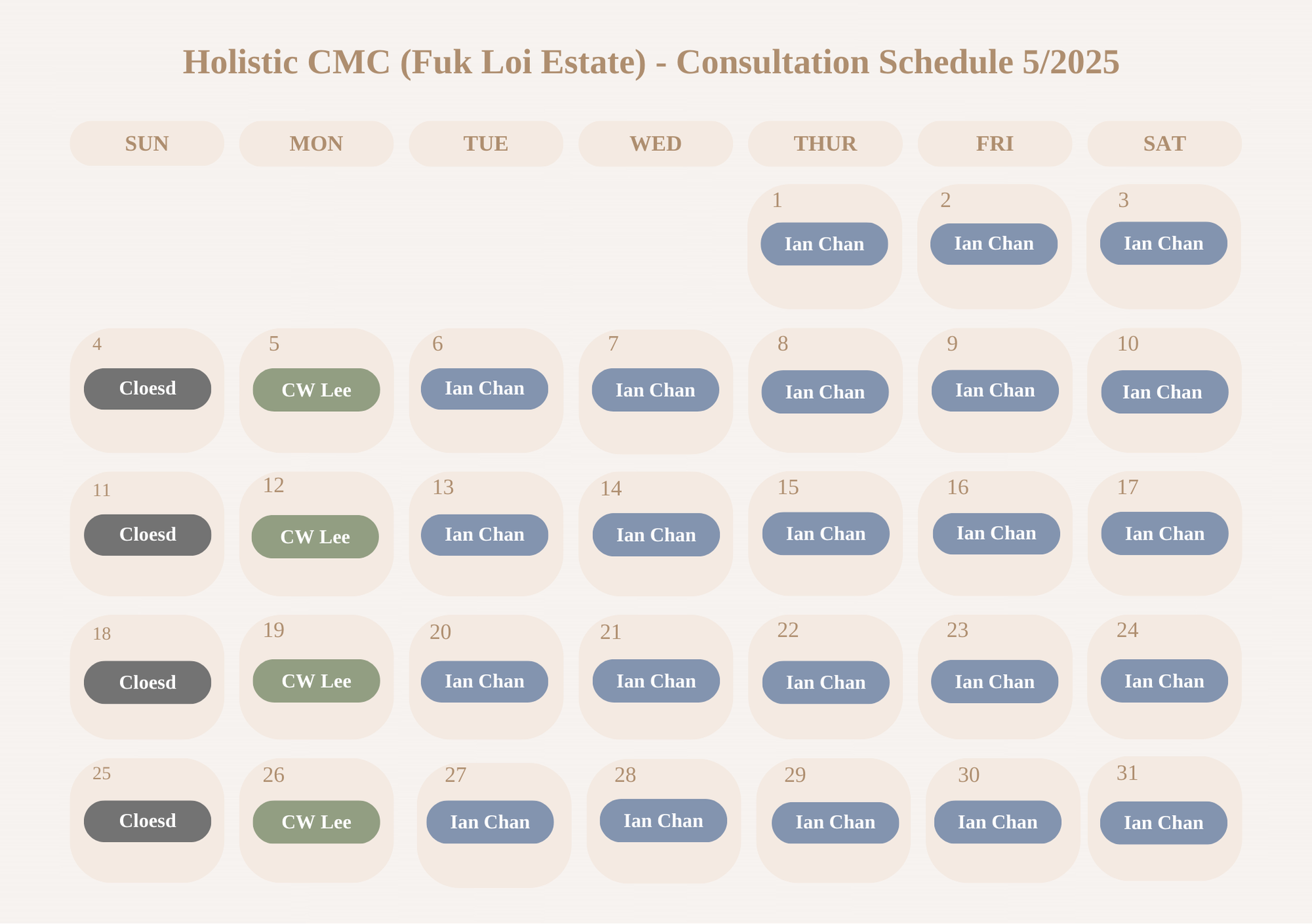Open Ian Chan slot on day 15
The image size is (1312, 924).
click(826, 534)
